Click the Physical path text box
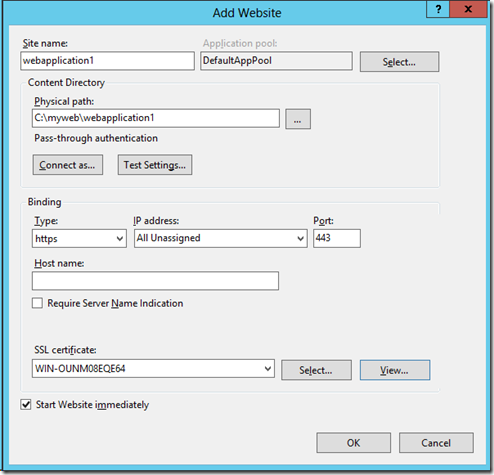This screenshot has width=494, height=475. (x=156, y=118)
